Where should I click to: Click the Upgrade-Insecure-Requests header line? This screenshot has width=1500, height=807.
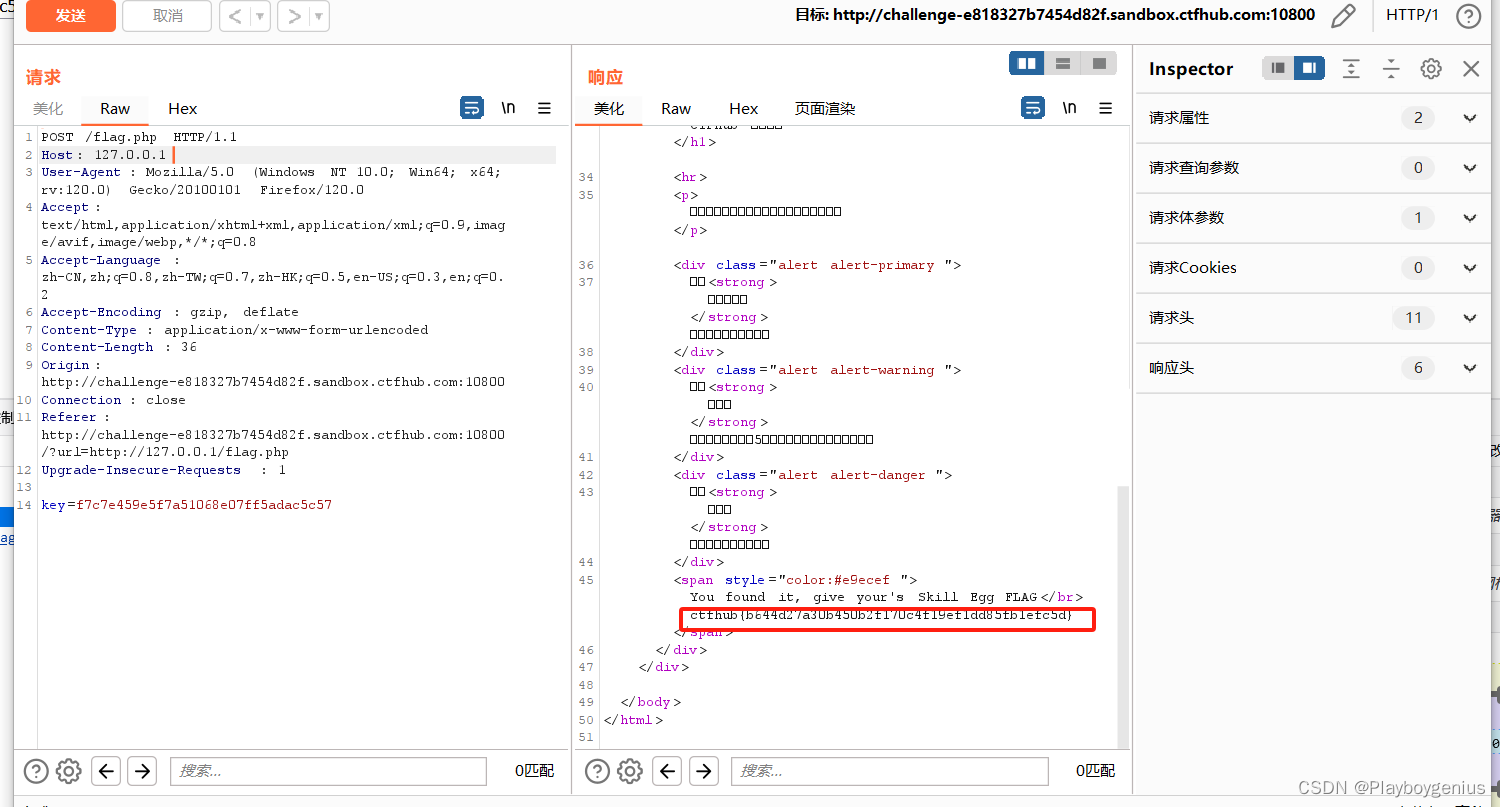coord(163,470)
